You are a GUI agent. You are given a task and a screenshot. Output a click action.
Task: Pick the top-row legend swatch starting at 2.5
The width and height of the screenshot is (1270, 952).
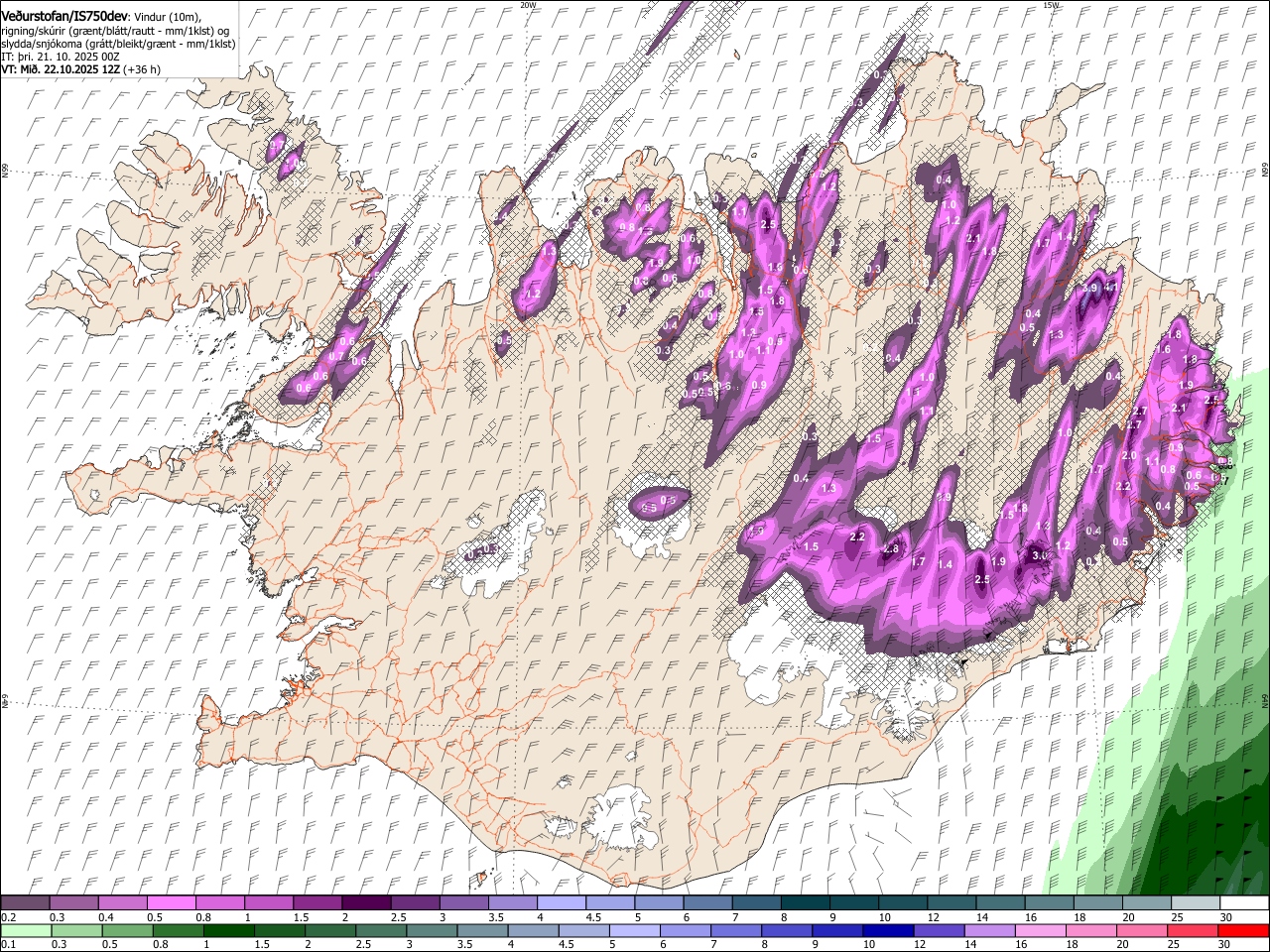(x=414, y=903)
